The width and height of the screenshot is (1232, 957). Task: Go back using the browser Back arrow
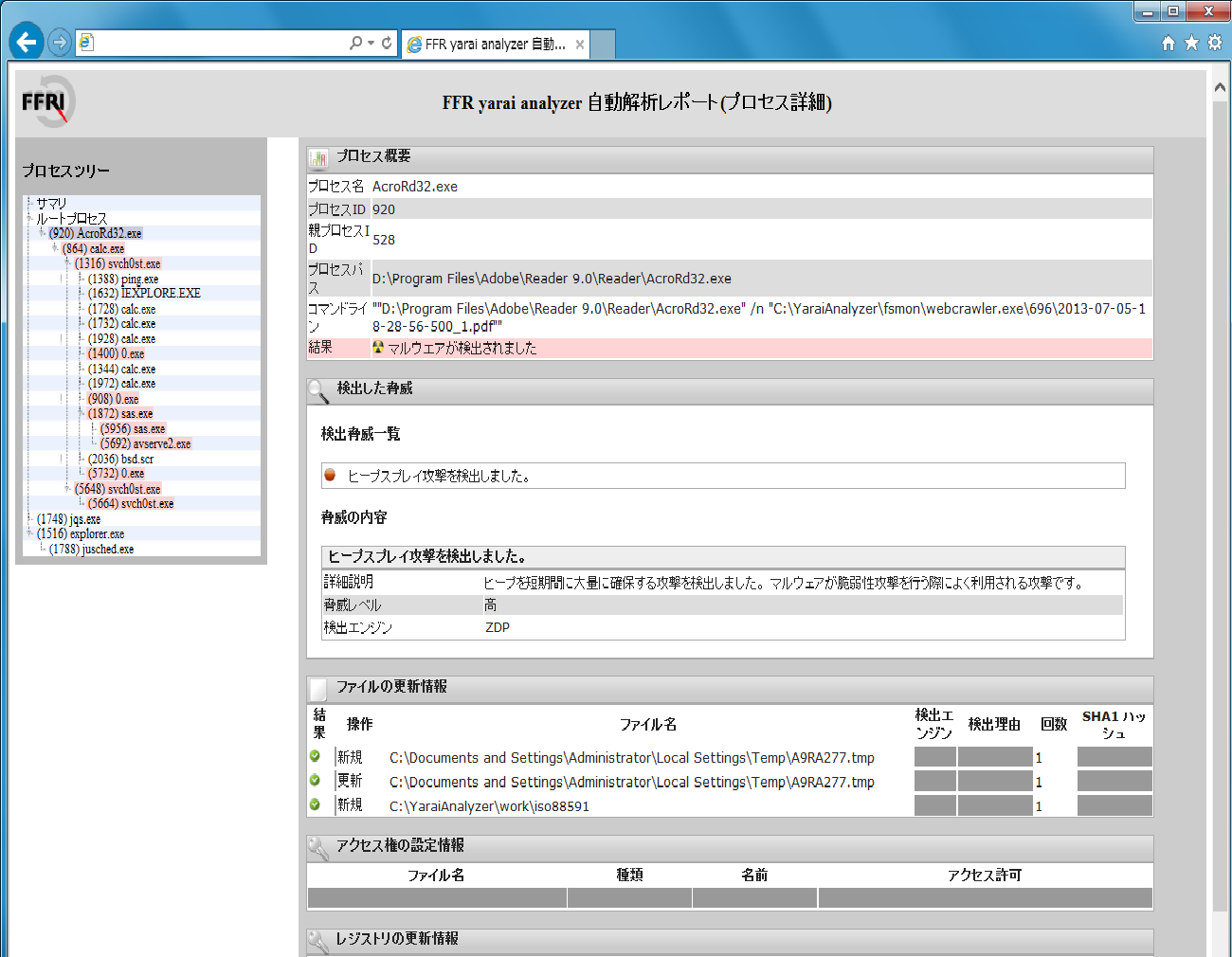27,42
